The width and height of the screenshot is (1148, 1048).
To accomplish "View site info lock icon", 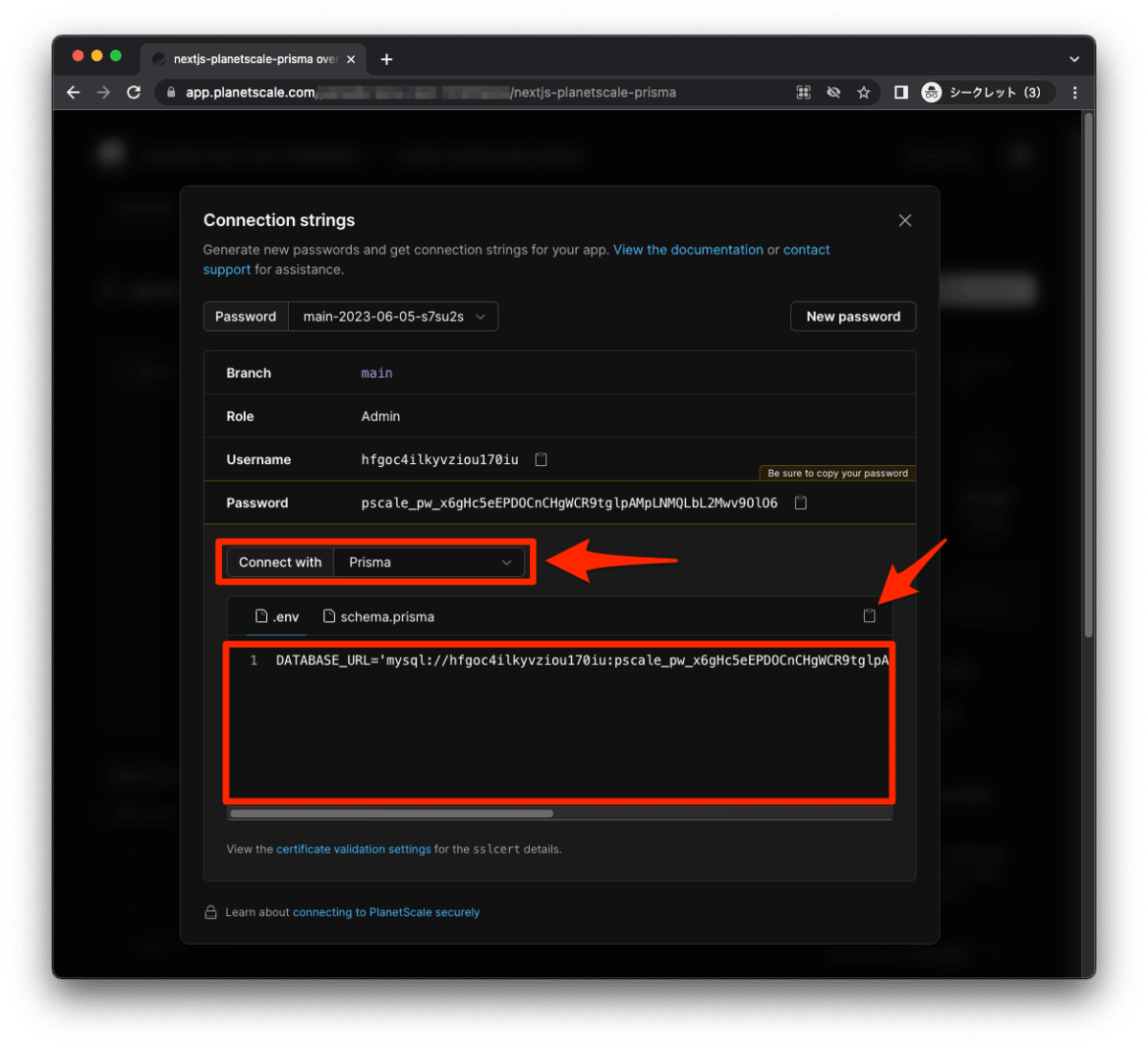I will coord(171,92).
